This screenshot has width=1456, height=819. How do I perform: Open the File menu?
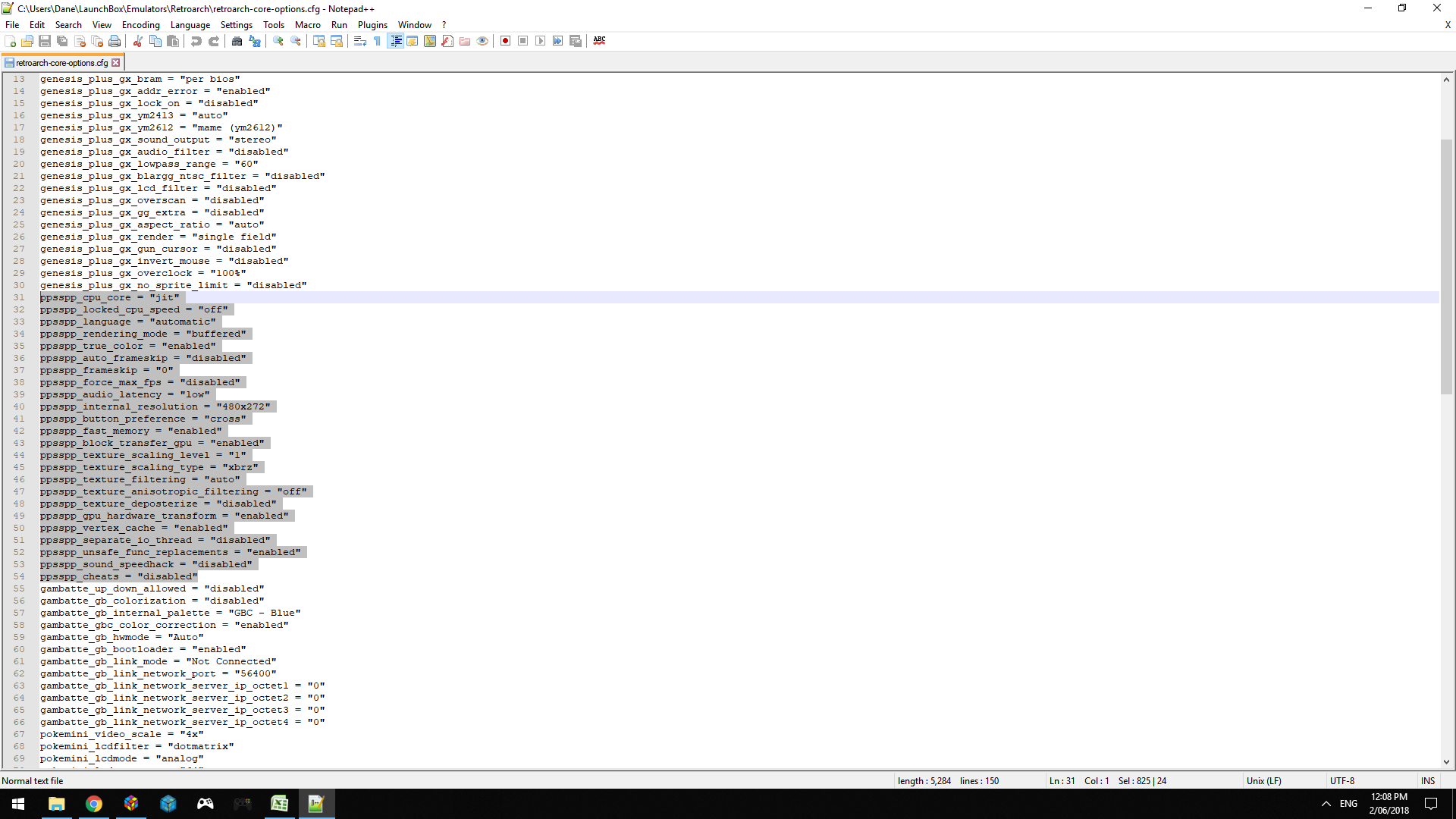[x=12, y=25]
